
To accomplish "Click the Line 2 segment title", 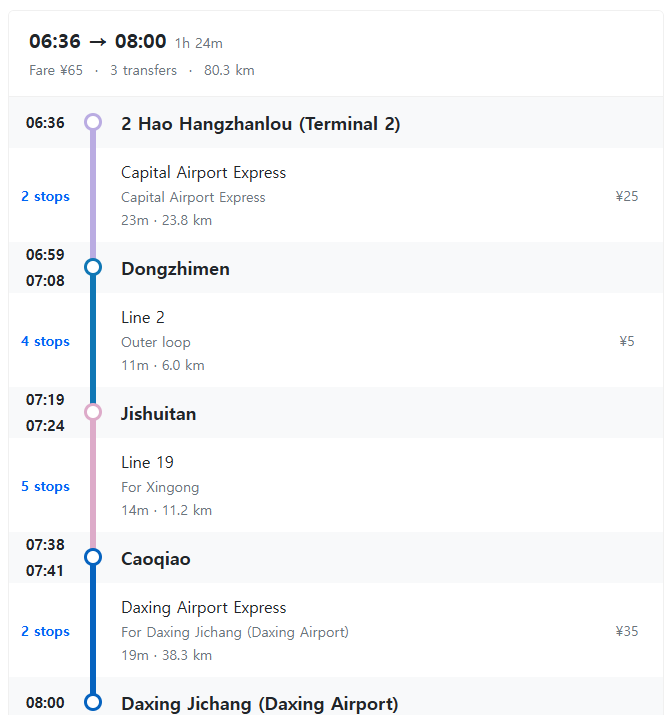I will pyautogui.click(x=143, y=318).
